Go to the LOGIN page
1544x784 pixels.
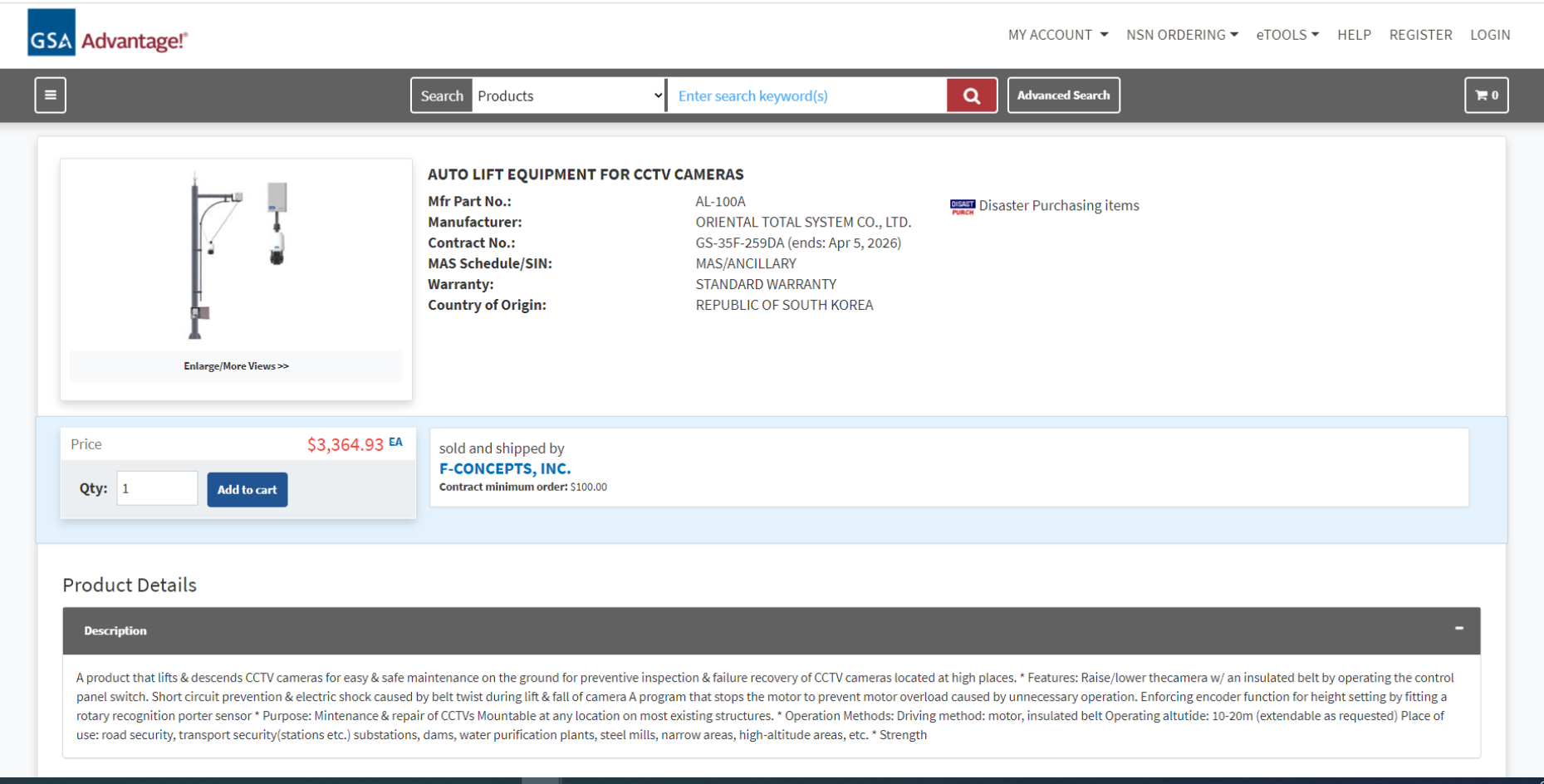coord(1490,35)
